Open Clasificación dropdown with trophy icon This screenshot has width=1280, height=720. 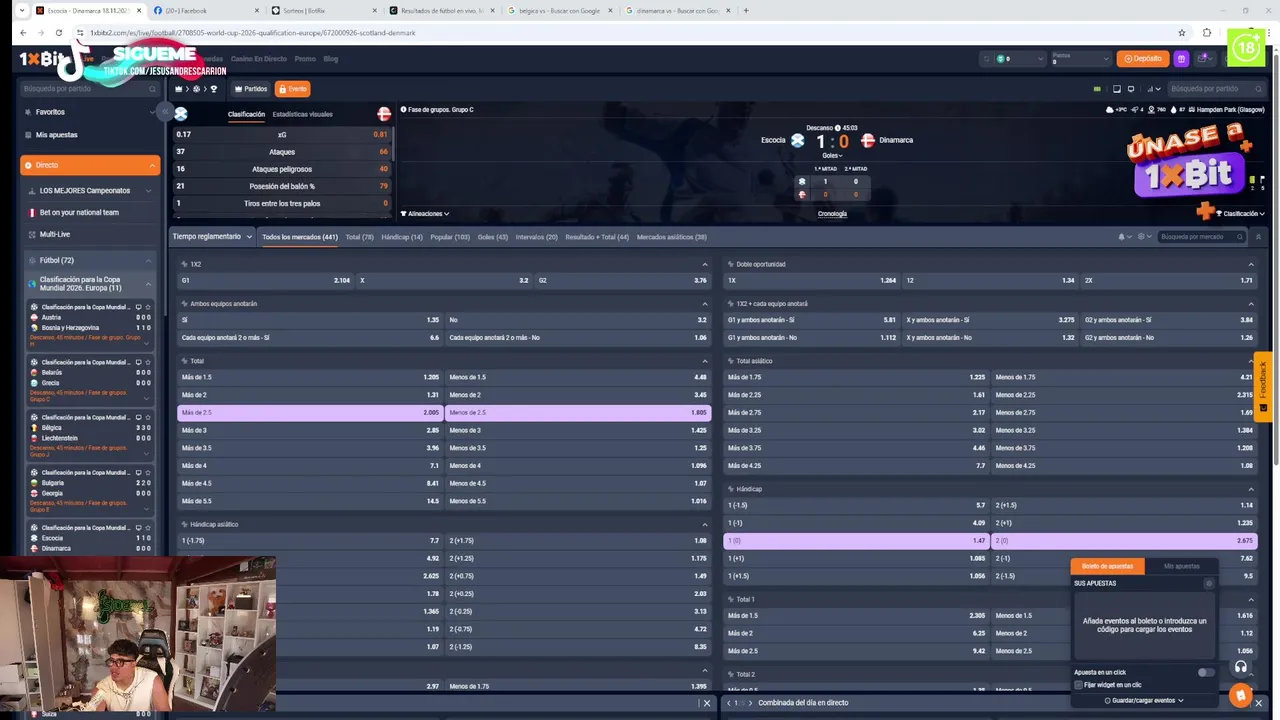[1240, 213]
